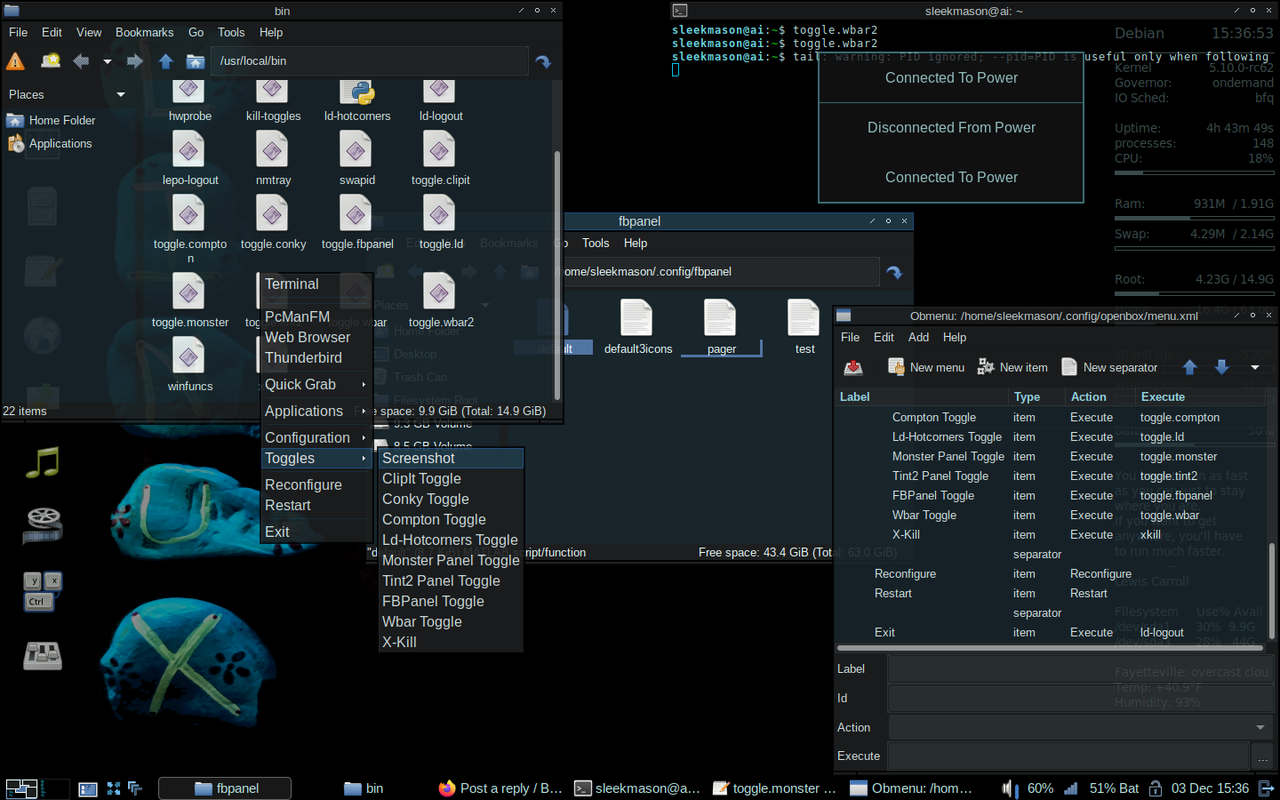Image resolution: width=1280 pixels, height=800 pixels.
Task: Select the pager file in fbpanel window
Action: pyautogui.click(x=720, y=318)
